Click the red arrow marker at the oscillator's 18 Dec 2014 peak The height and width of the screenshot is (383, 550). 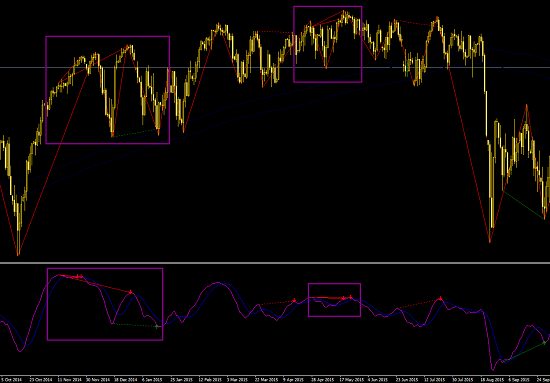(x=130, y=292)
